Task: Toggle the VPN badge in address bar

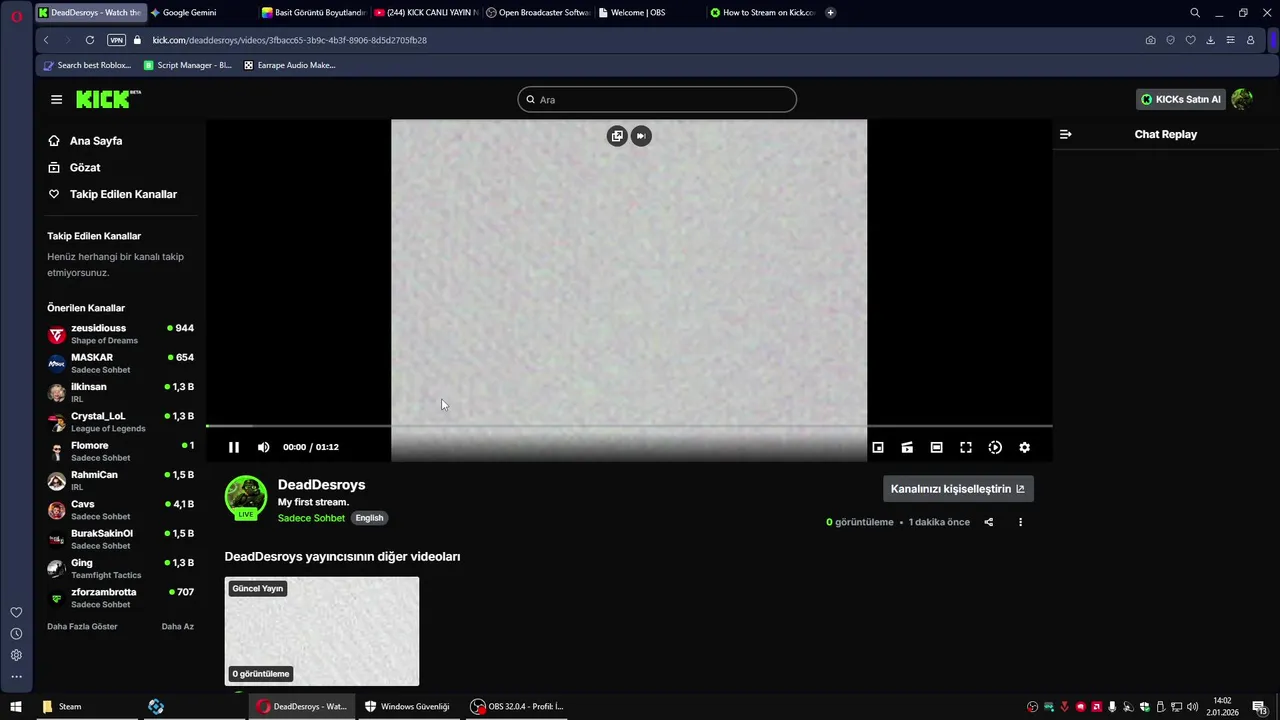Action: [x=116, y=40]
